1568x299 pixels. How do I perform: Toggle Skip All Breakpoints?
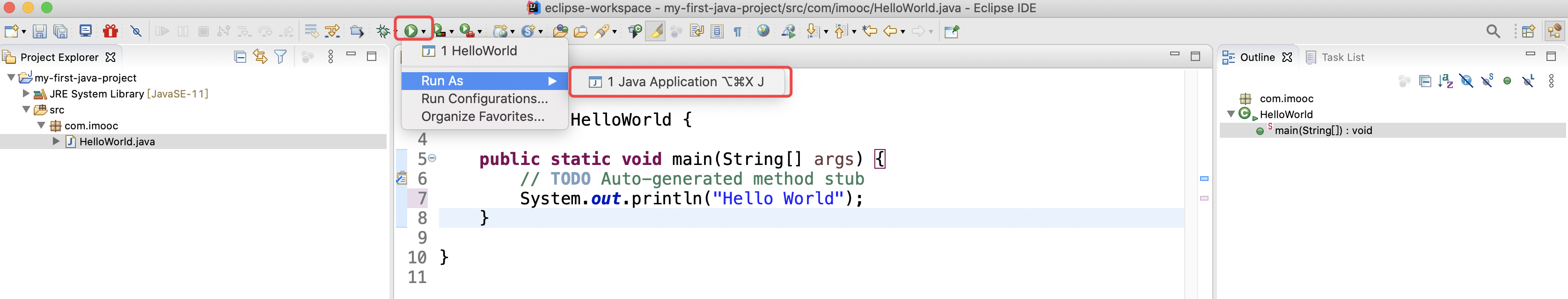[x=136, y=31]
